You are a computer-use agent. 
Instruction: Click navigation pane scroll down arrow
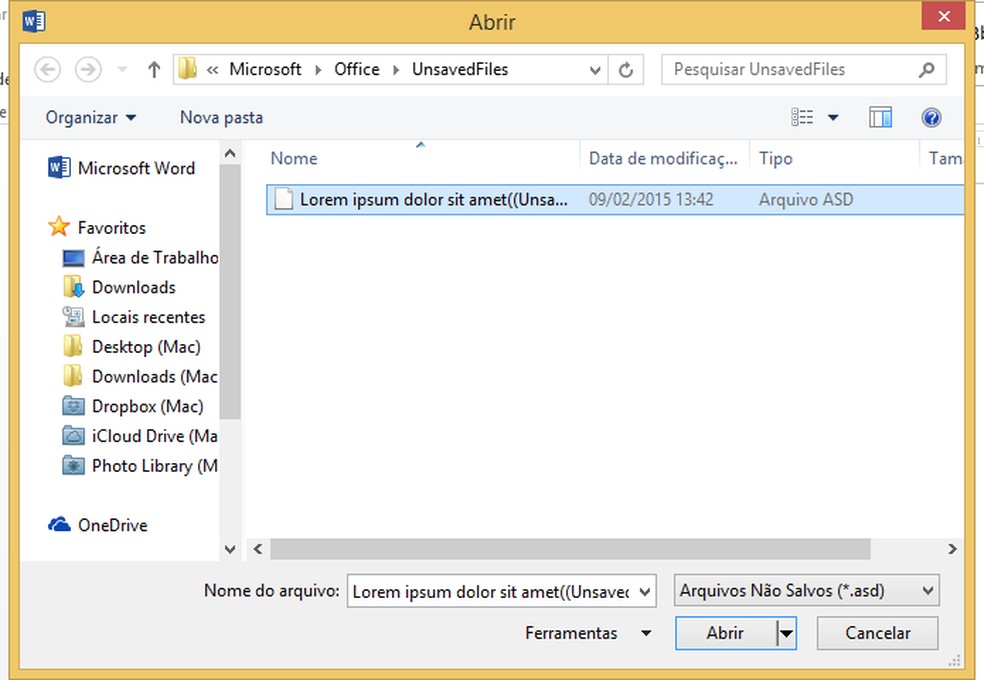click(x=230, y=550)
